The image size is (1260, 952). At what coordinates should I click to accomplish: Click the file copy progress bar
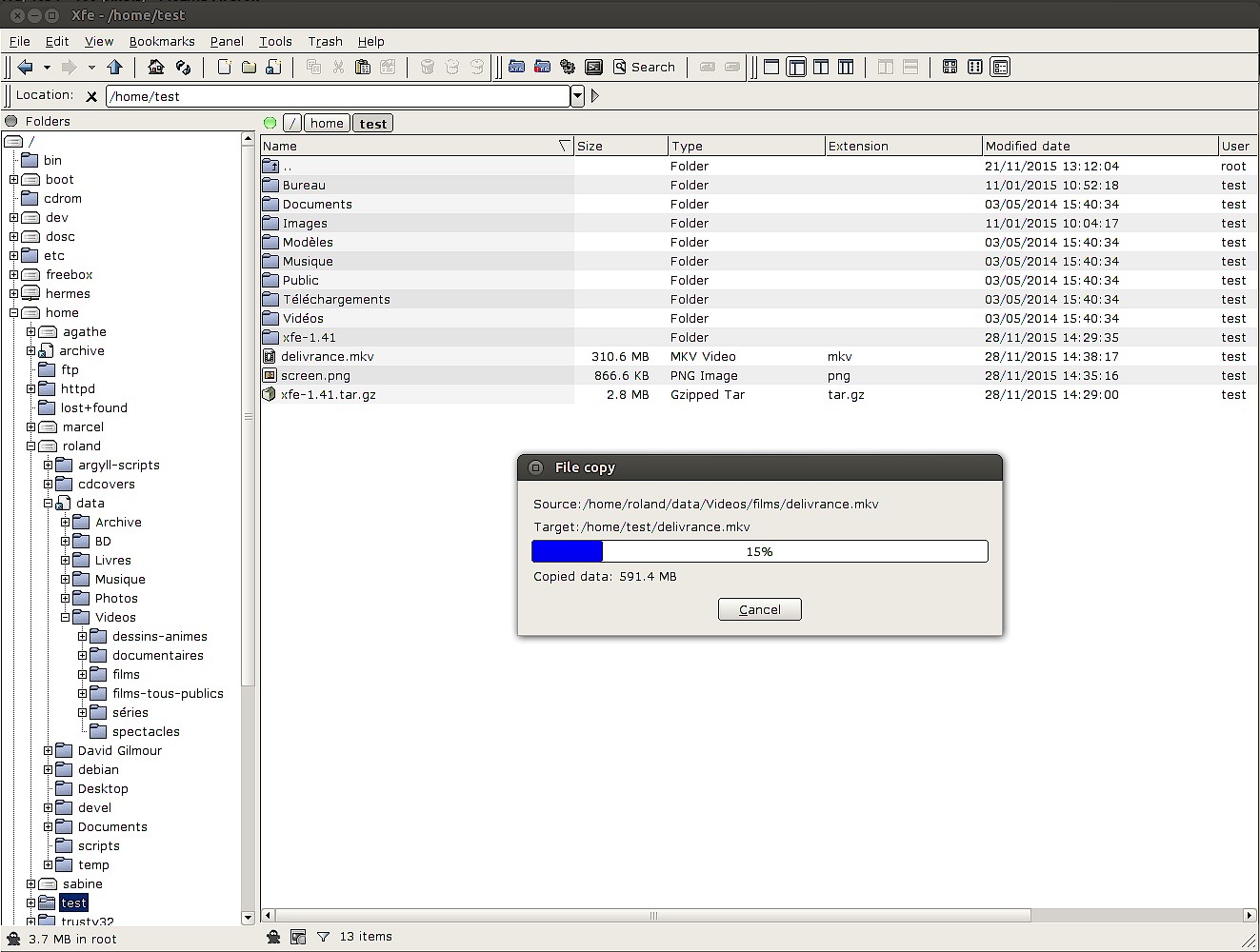point(760,551)
